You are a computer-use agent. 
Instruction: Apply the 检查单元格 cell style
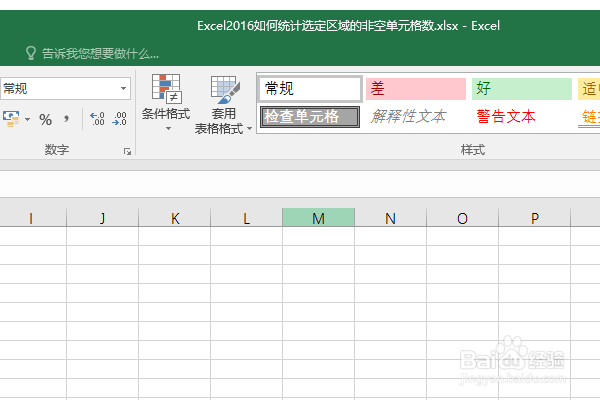310,117
